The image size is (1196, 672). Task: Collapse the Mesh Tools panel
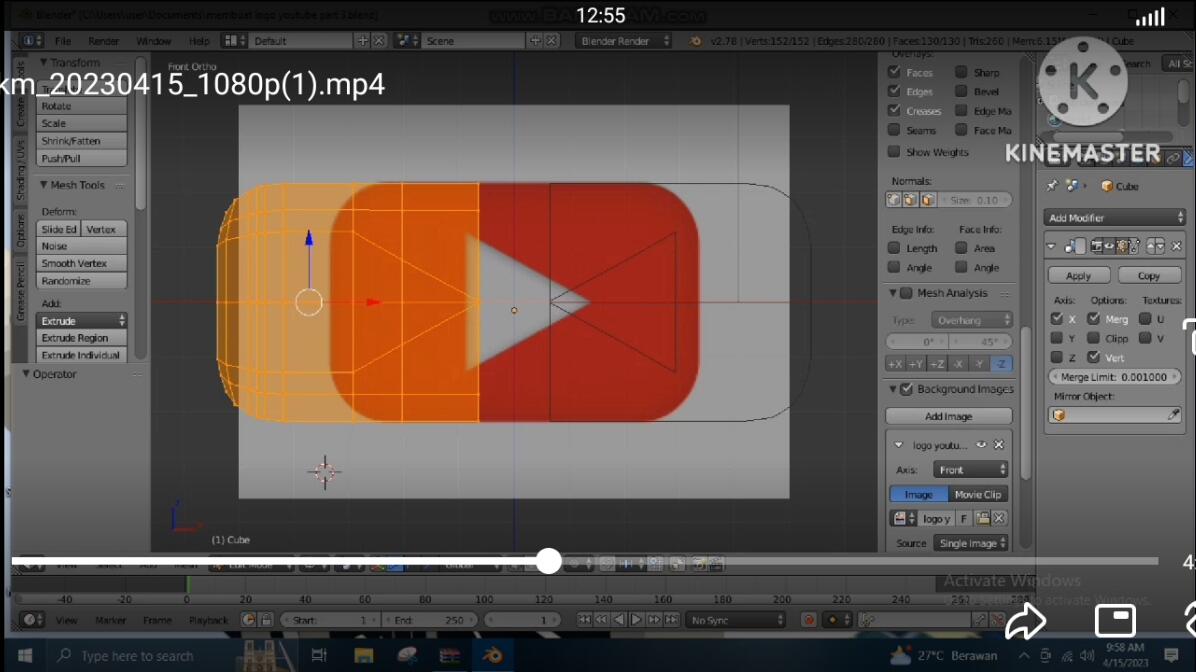pos(43,185)
